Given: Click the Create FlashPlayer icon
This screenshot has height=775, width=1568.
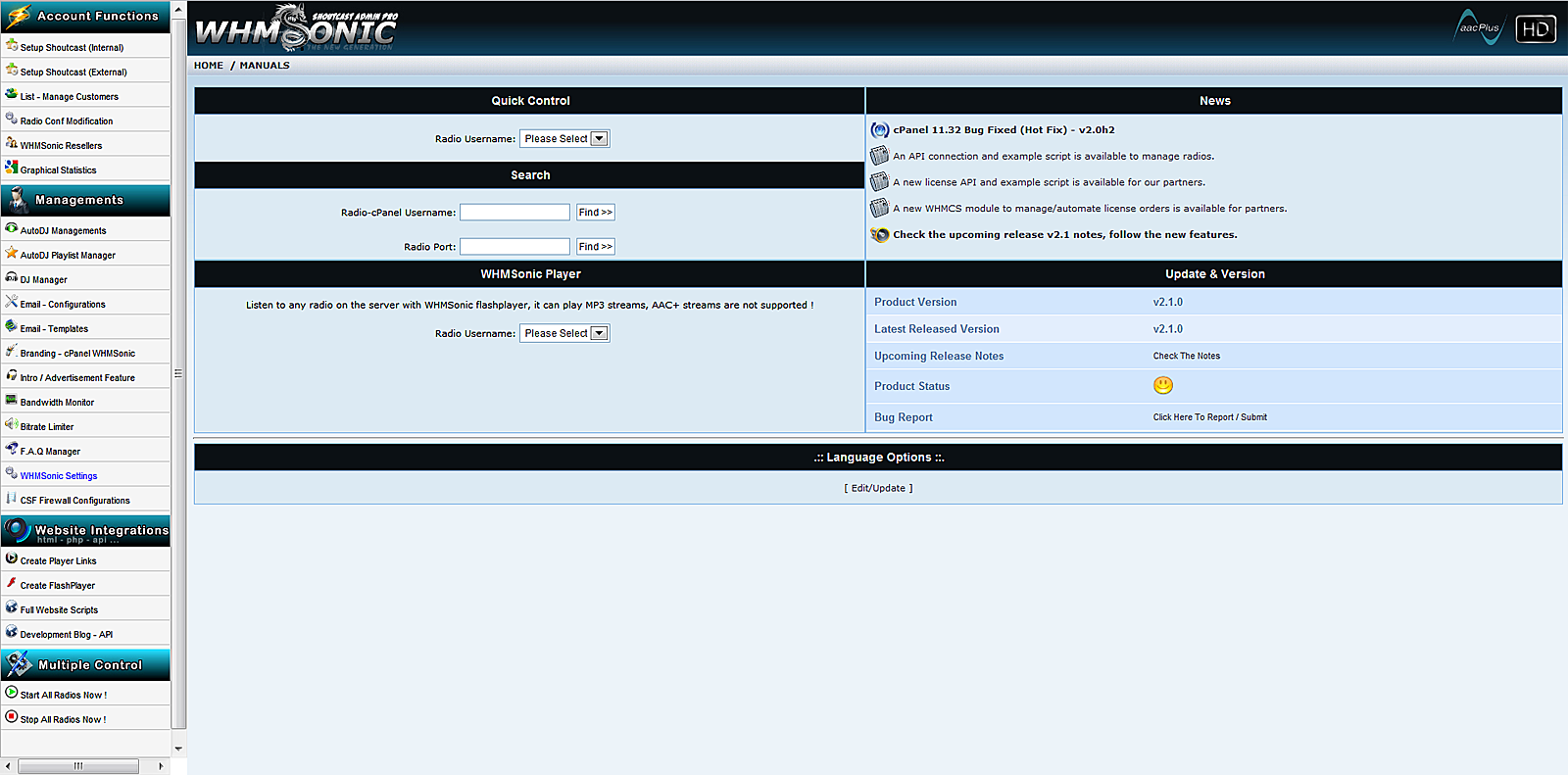Looking at the screenshot, I should pos(12,583).
